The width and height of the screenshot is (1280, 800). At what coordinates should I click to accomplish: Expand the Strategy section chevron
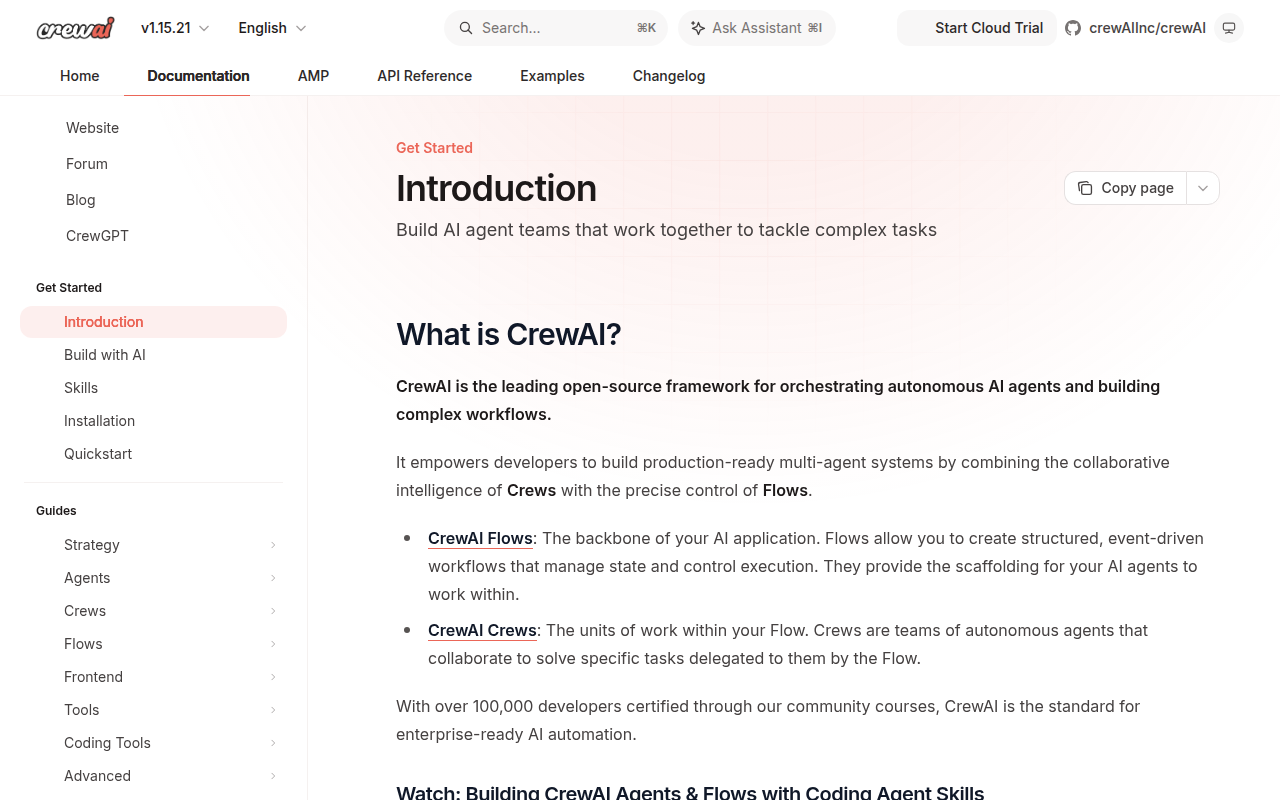pyautogui.click(x=273, y=545)
